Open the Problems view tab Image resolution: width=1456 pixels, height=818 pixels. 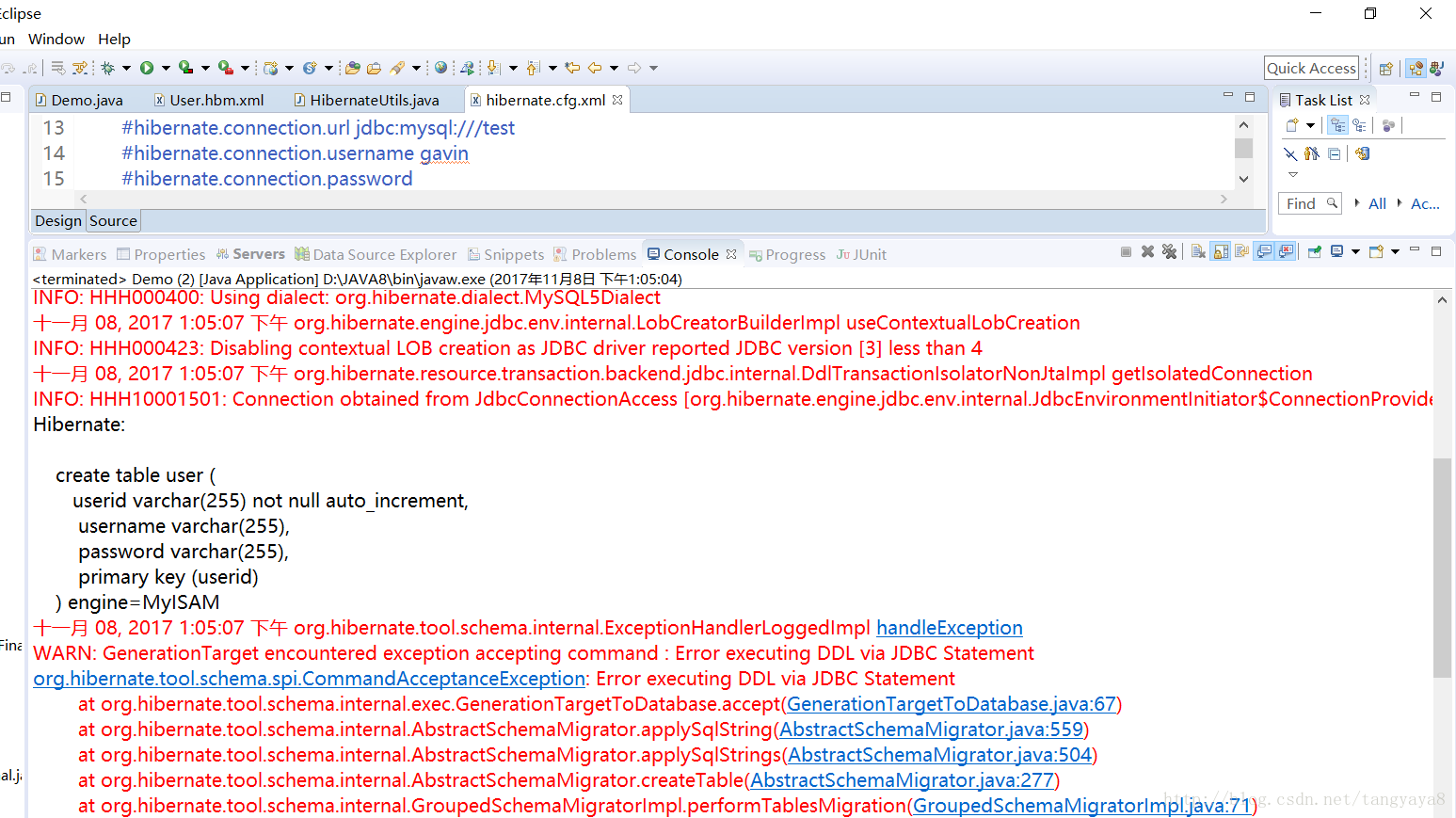click(595, 254)
